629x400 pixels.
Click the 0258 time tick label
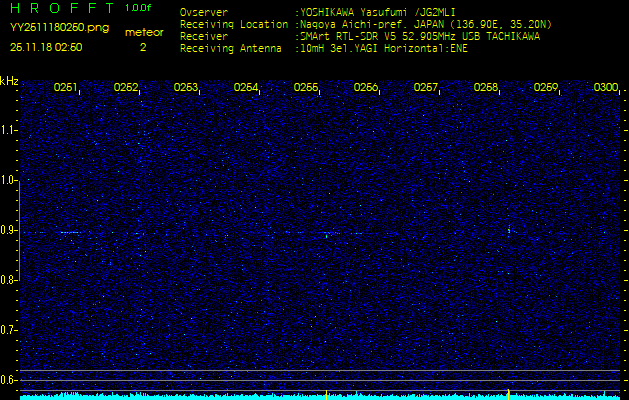coord(485,87)
